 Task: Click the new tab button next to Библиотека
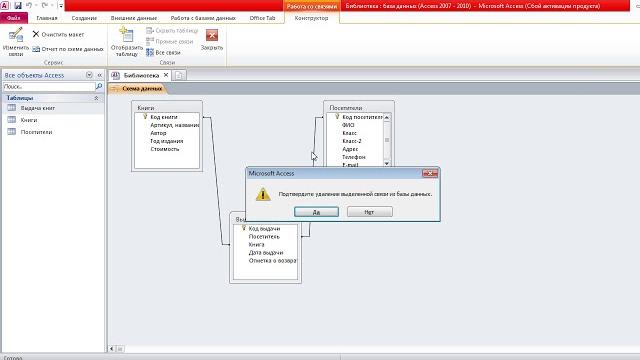click(x=179, y=75)
